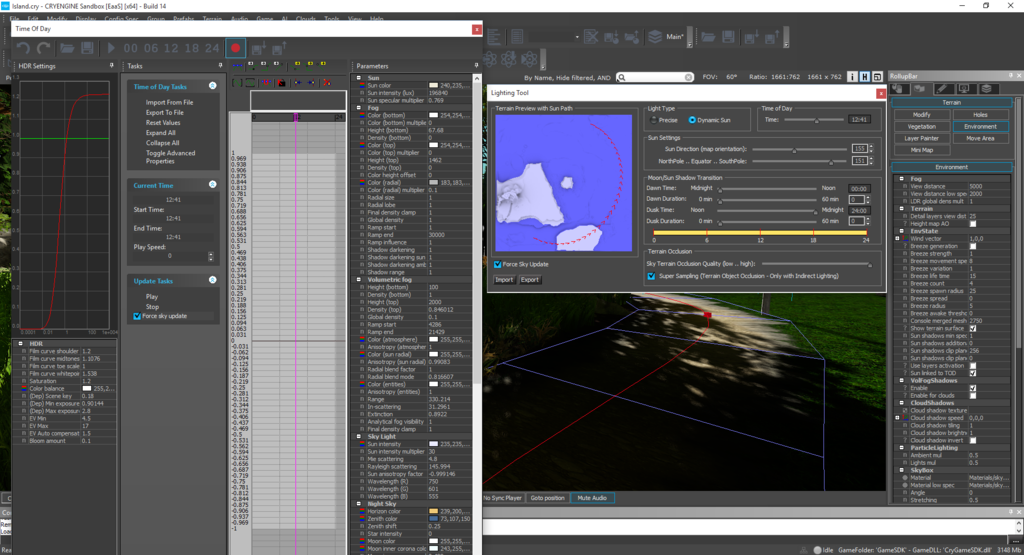1024x555 pixels.
Task: Click the red Record button in Time Of Day
Action: pos(236,47)
